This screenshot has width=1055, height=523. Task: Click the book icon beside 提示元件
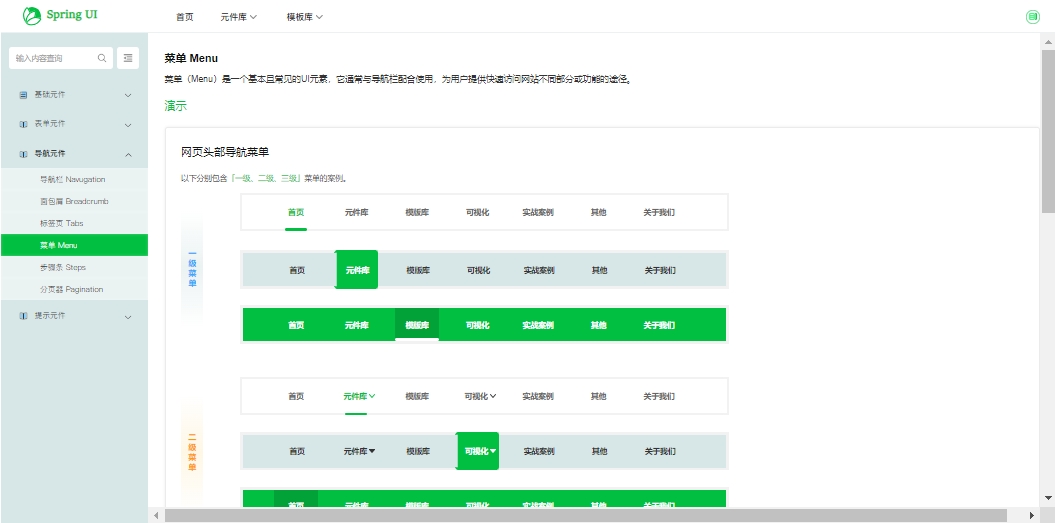pos(23,316)
